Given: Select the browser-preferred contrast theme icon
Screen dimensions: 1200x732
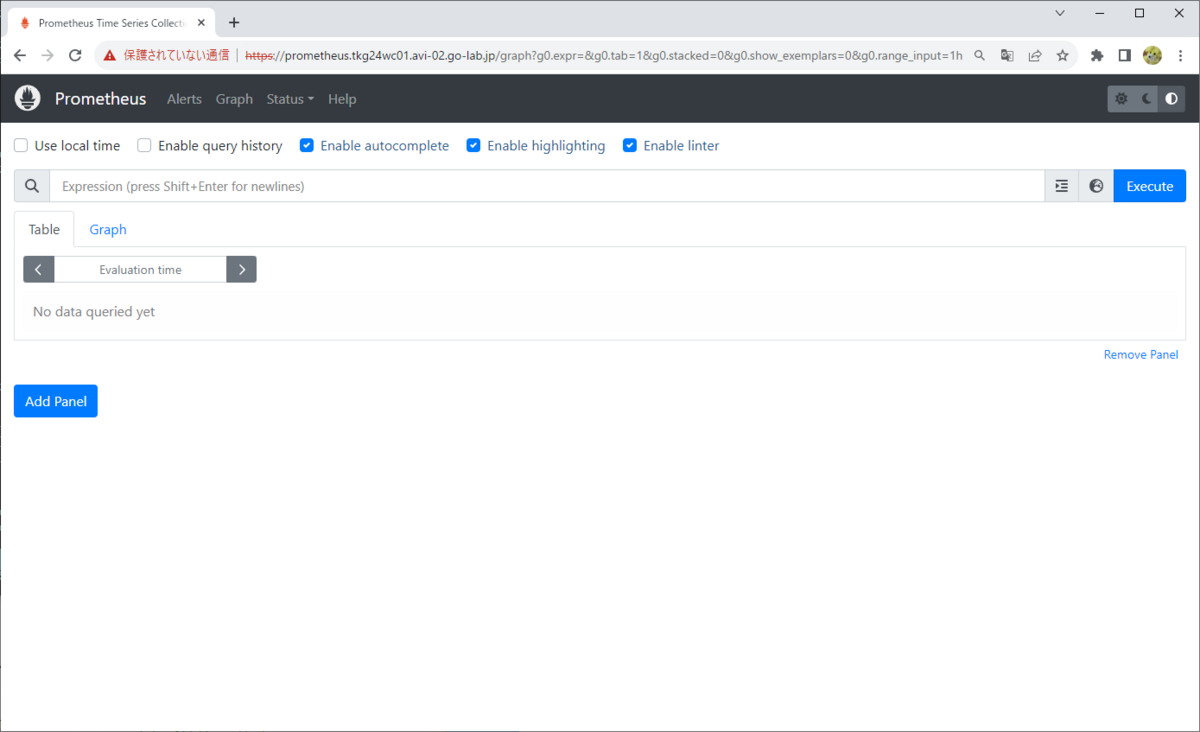Looking at the screenshot, I should (1172, 99).
